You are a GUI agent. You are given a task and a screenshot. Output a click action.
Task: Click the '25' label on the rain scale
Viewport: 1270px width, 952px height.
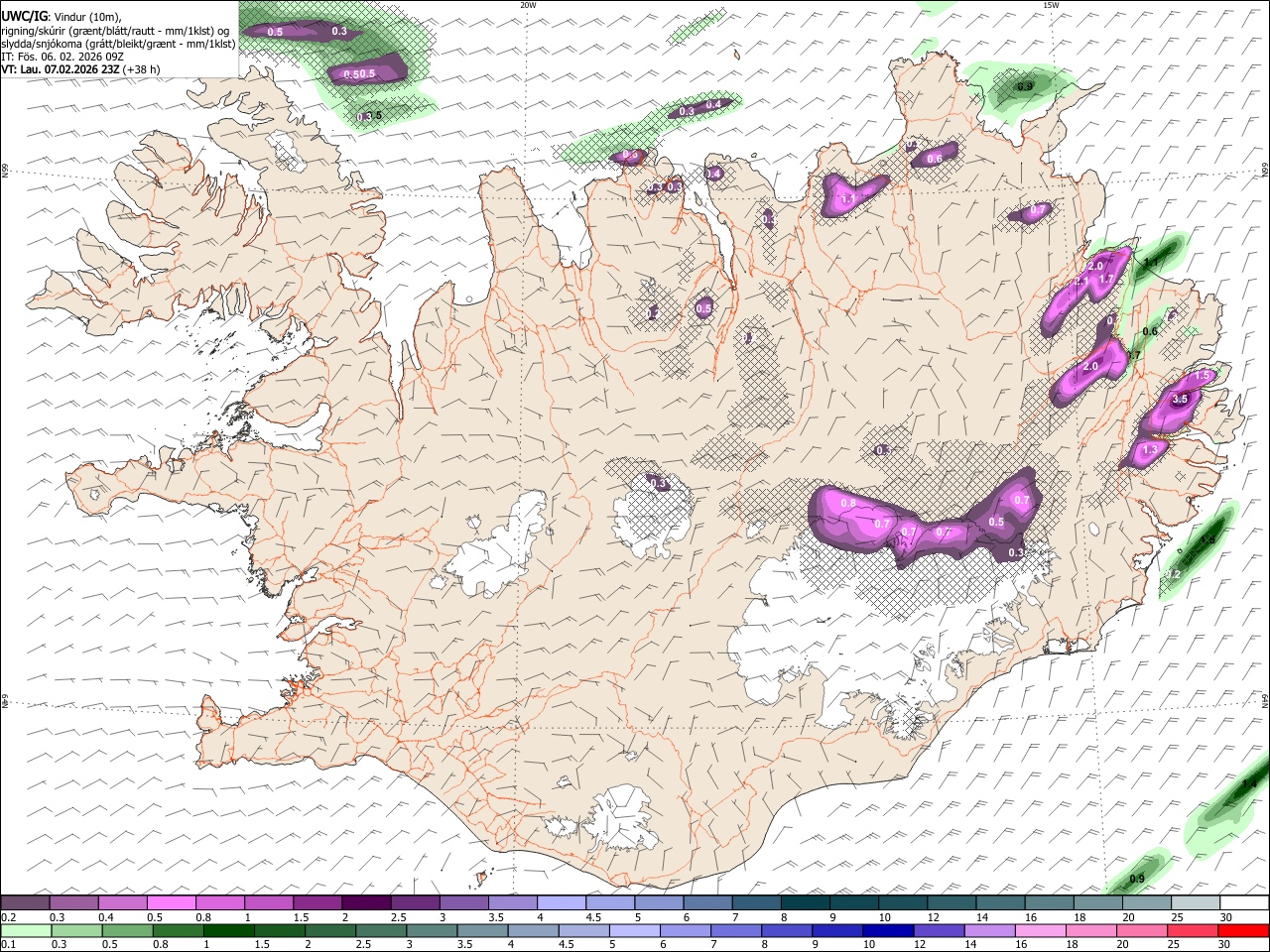click(1174, 945)
